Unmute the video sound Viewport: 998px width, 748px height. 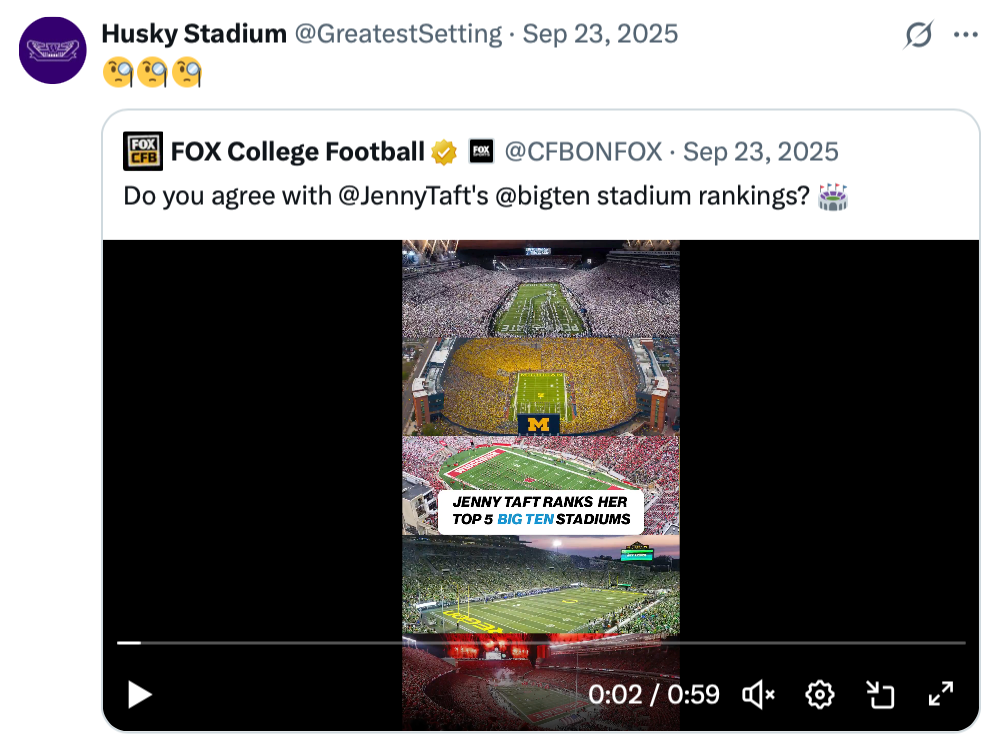759,694
